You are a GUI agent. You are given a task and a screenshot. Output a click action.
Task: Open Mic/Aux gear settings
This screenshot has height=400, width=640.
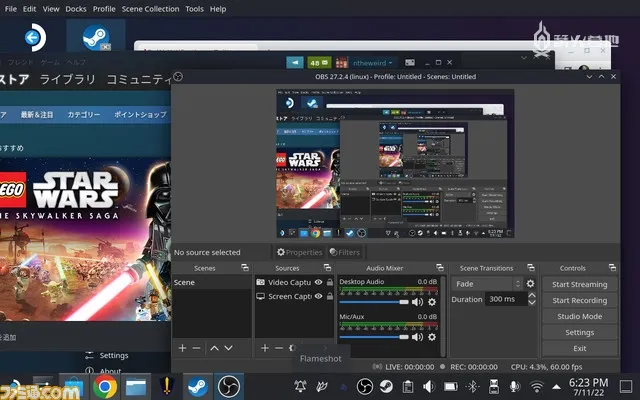pos(432,337)
